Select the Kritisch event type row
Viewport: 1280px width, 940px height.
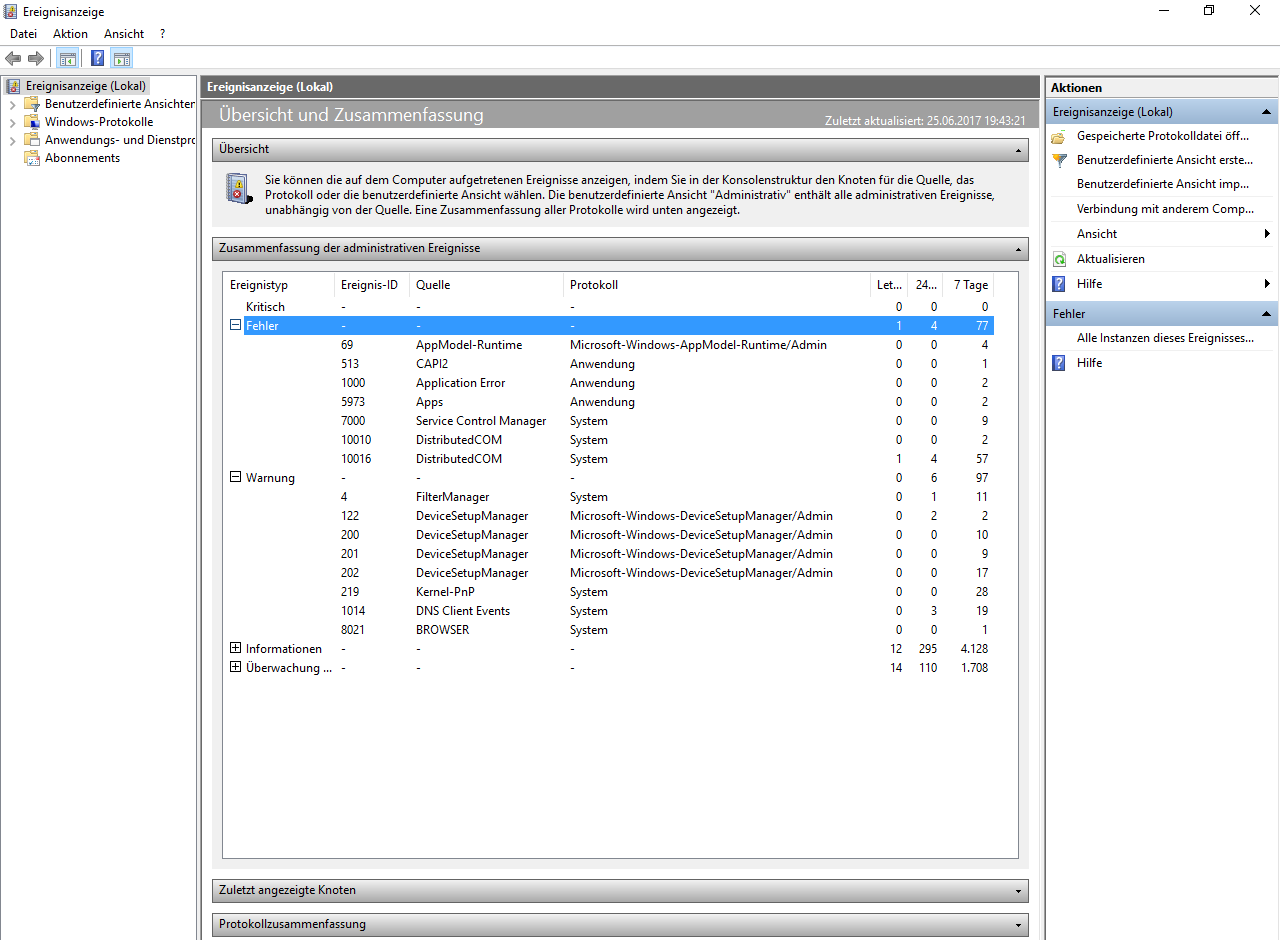[610, 307]
